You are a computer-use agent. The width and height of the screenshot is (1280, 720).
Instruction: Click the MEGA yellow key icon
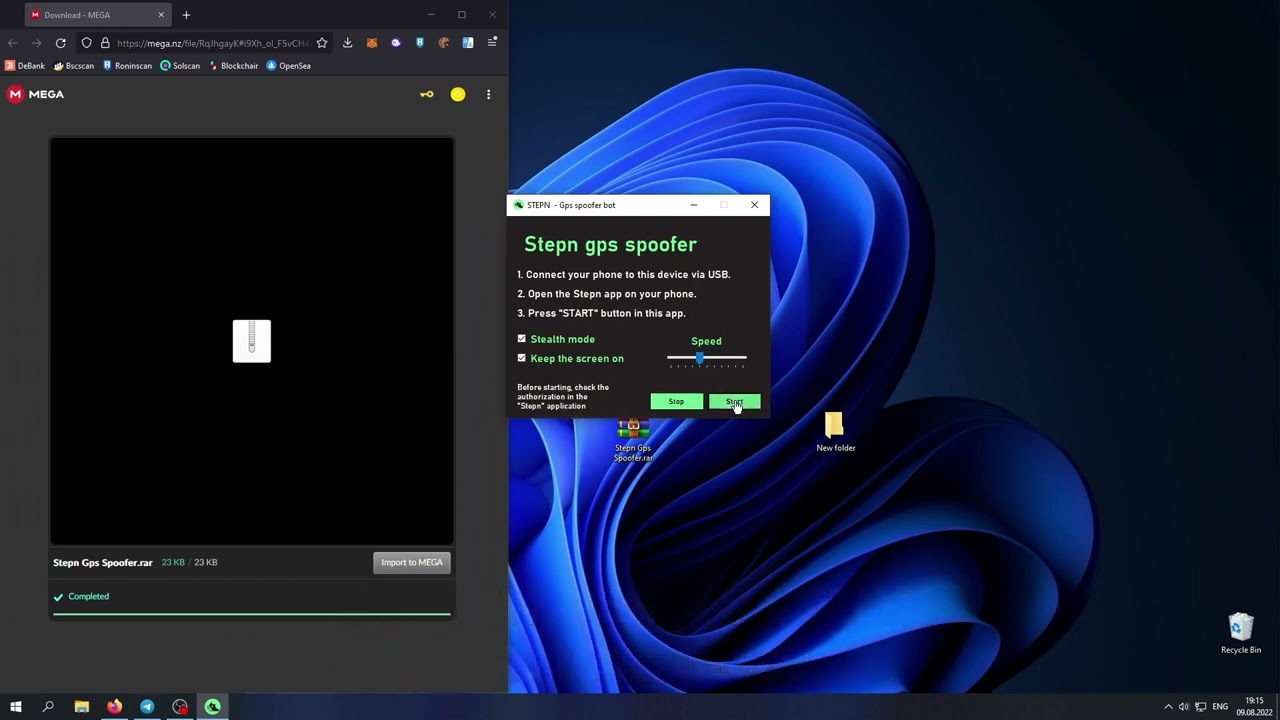[x=427, y=94]
